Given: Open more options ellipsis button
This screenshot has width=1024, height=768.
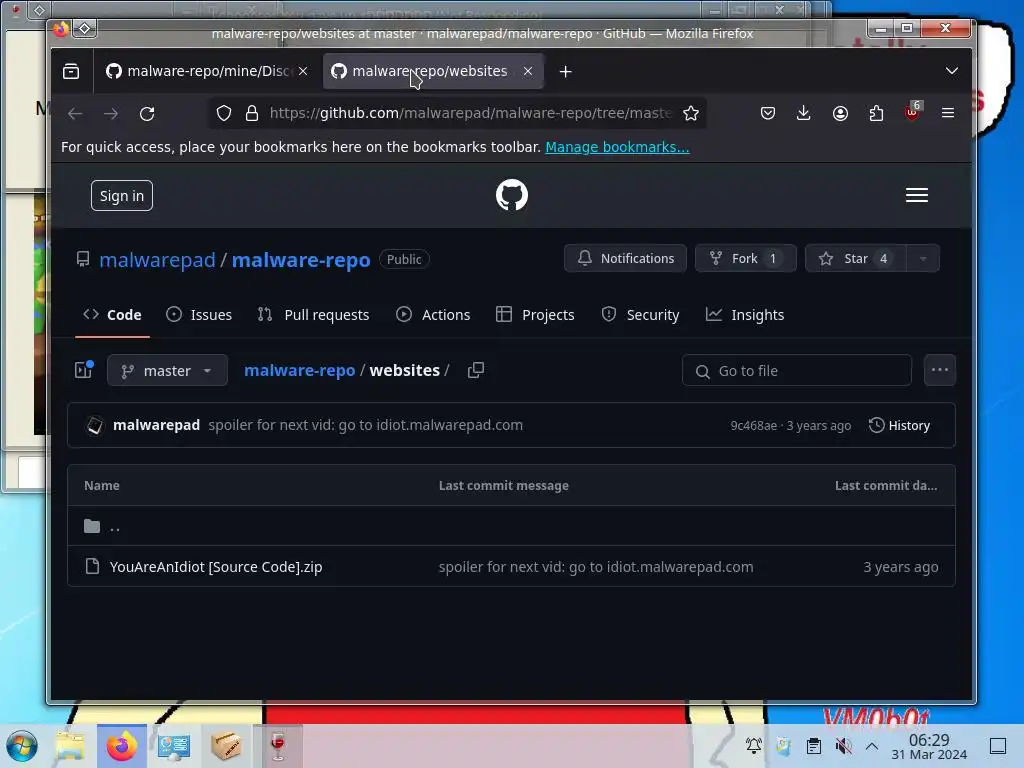Looking at the screenshot, I should point(940,370).
